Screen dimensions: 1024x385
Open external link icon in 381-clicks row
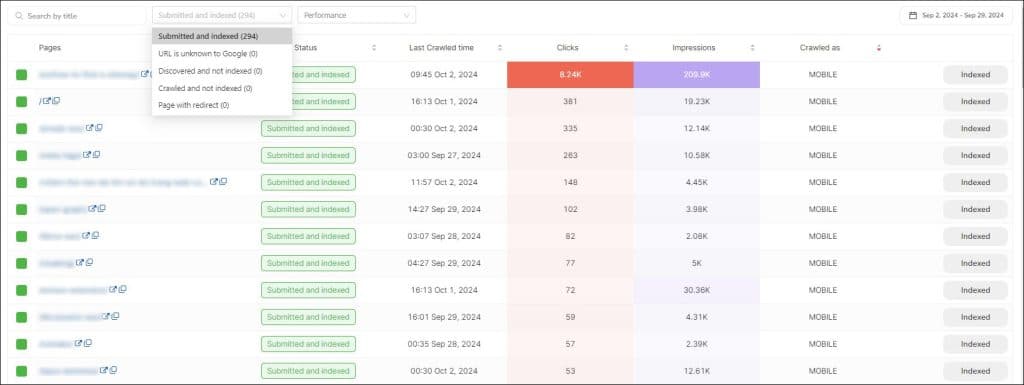coord(47,101)
